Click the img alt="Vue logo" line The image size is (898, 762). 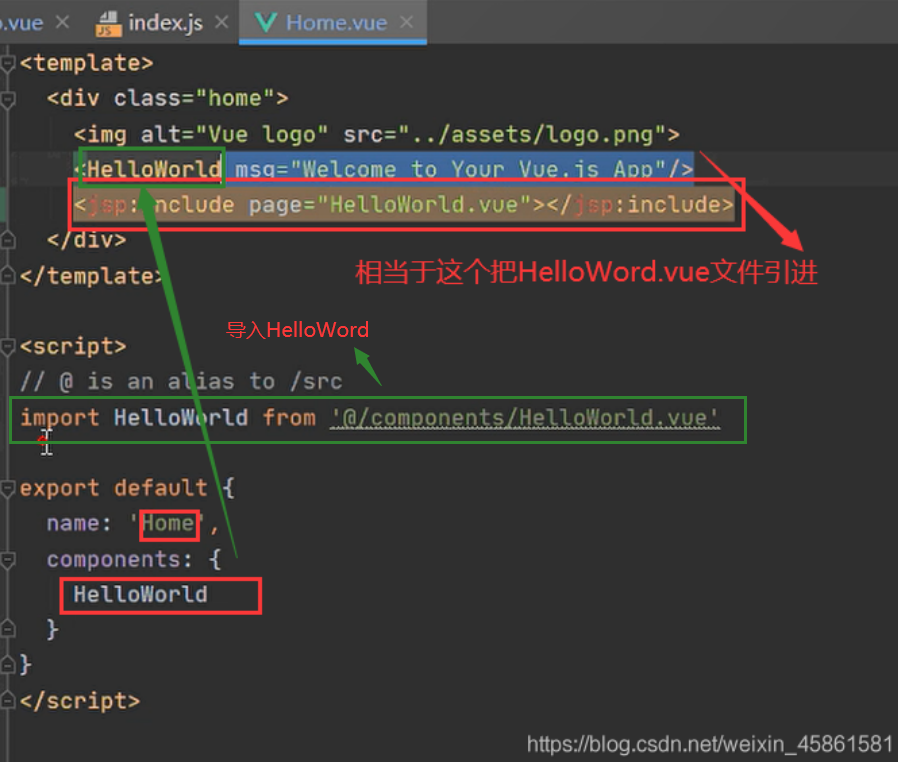tap(377, 135)
